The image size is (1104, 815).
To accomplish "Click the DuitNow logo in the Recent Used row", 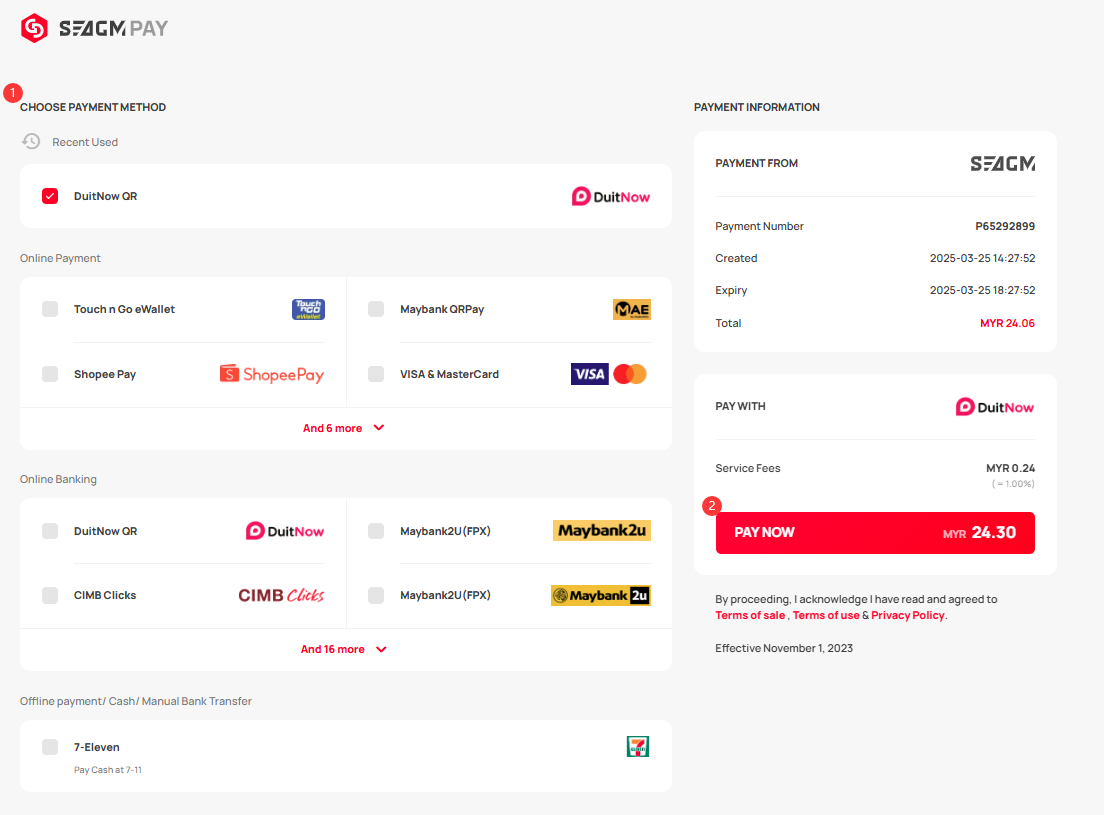I will 610,196.
